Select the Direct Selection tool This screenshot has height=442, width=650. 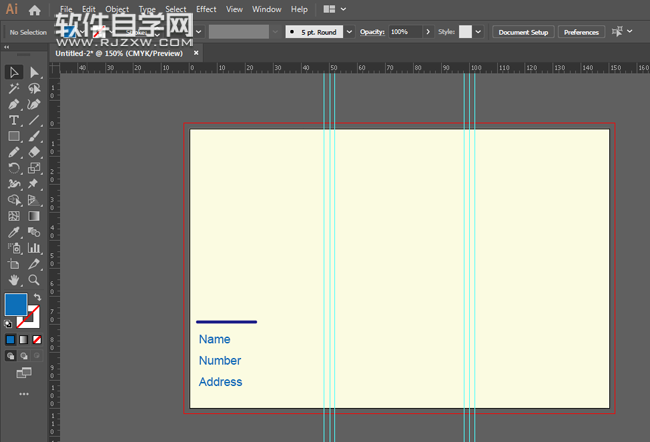pyautogui.click(x=34, y=72)
